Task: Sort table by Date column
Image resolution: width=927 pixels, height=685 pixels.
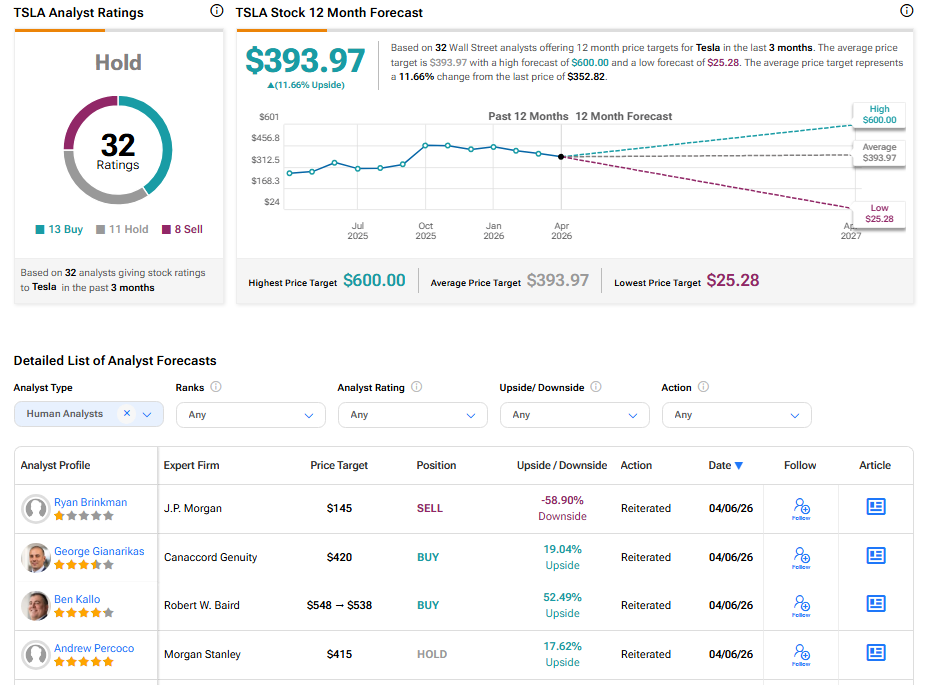Action: pyautogui.click(x=725, y=465)
